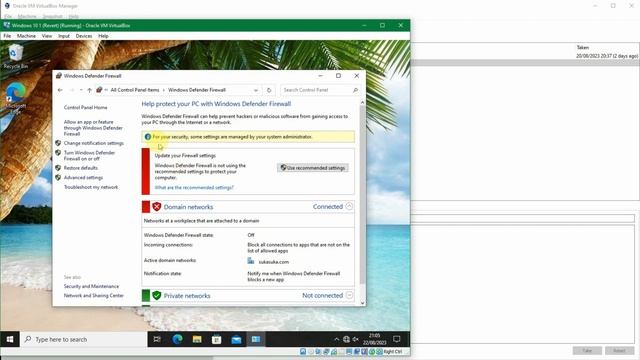Click the network icon in the system tray

pos(346,339)
